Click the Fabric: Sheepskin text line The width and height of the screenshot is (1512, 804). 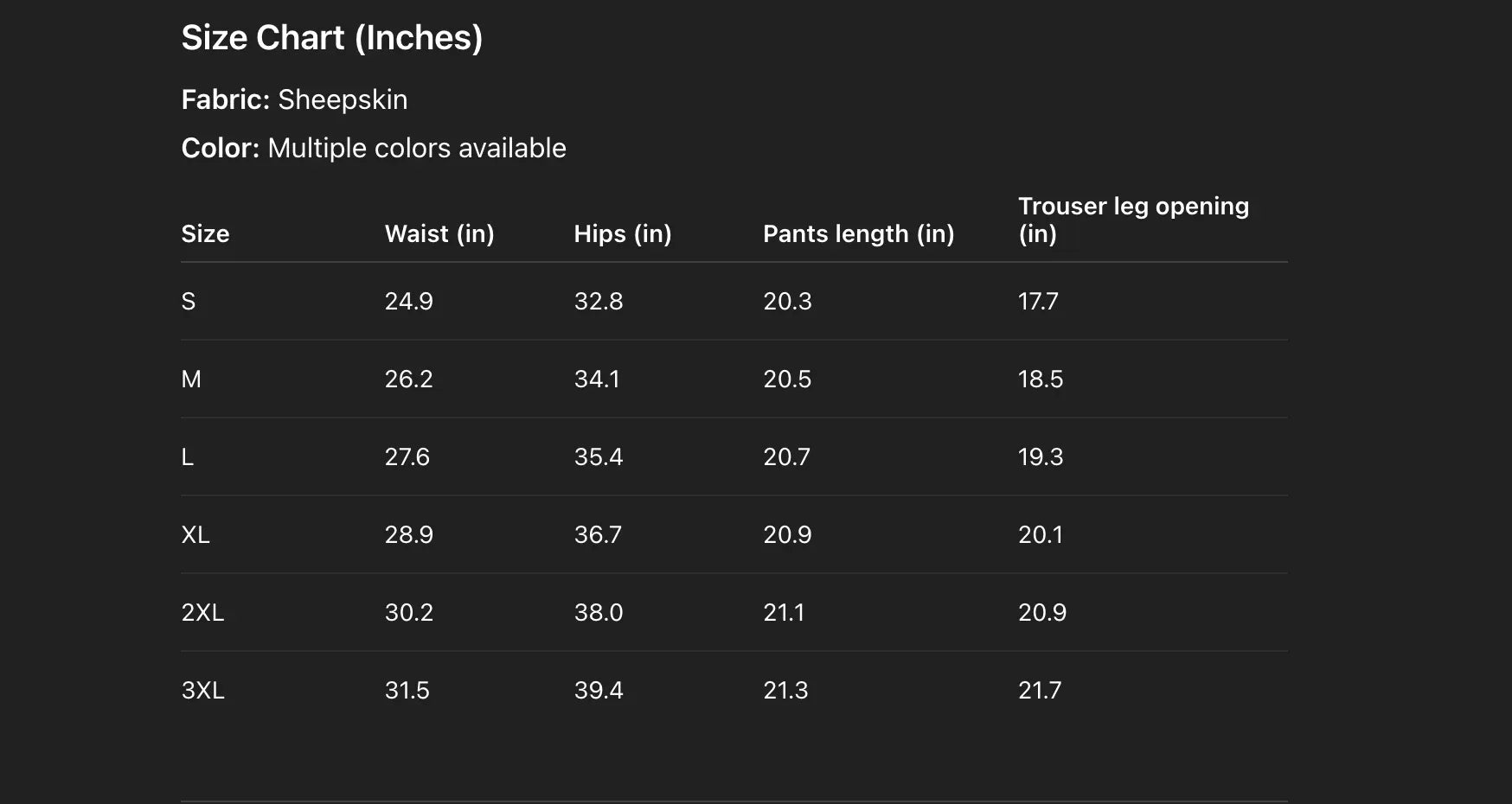pos(294,99)
